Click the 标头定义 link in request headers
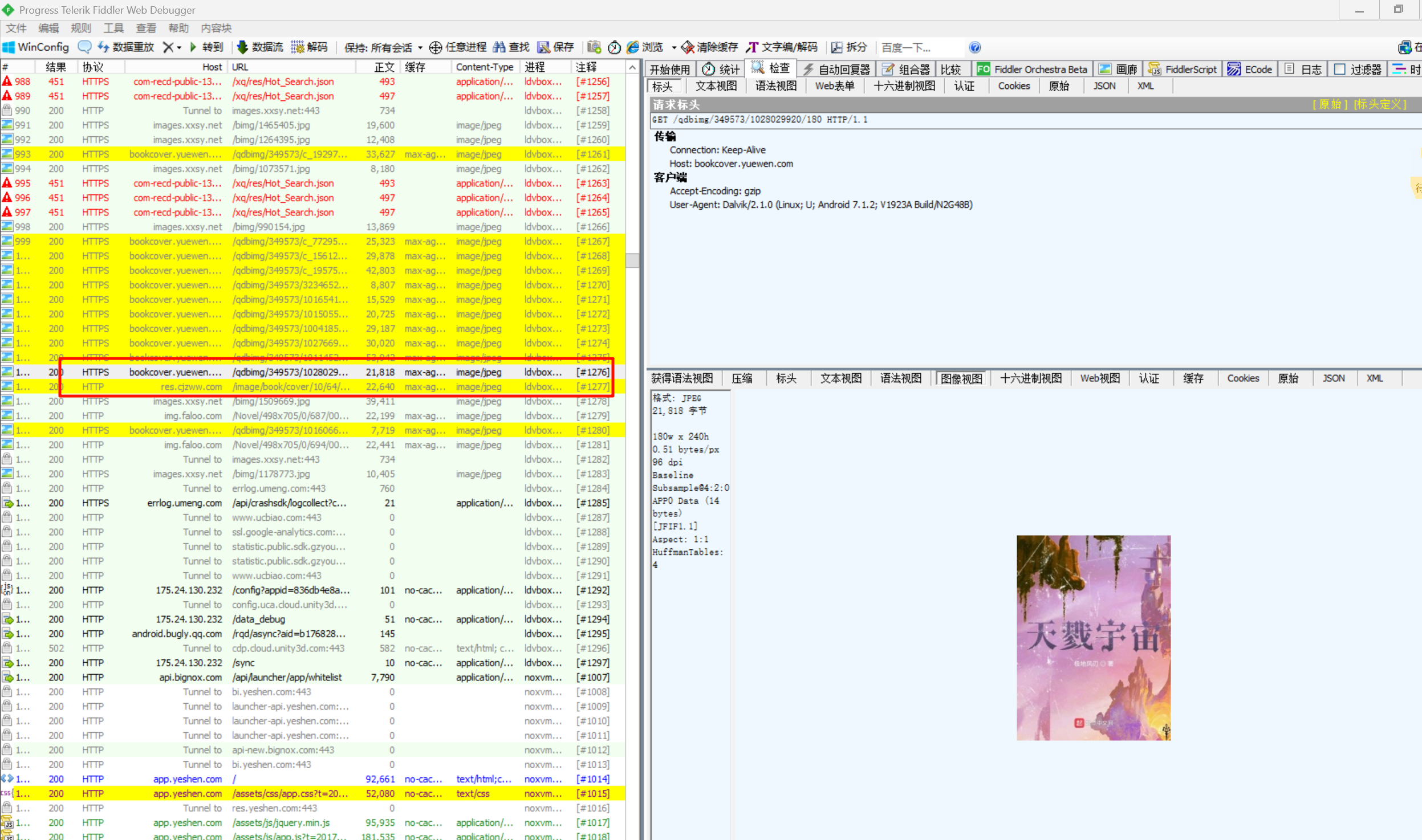This screenshot has height=840, width=1422. [x=1380, y=104]
